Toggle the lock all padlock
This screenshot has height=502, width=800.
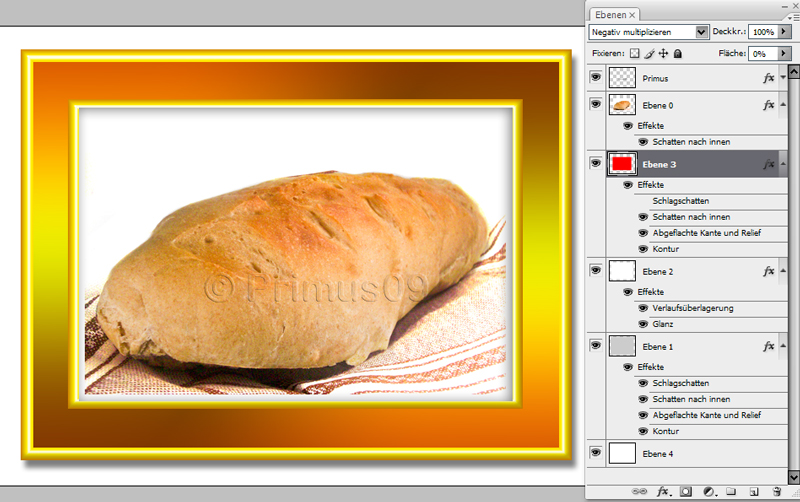click(x=678, y=53)
